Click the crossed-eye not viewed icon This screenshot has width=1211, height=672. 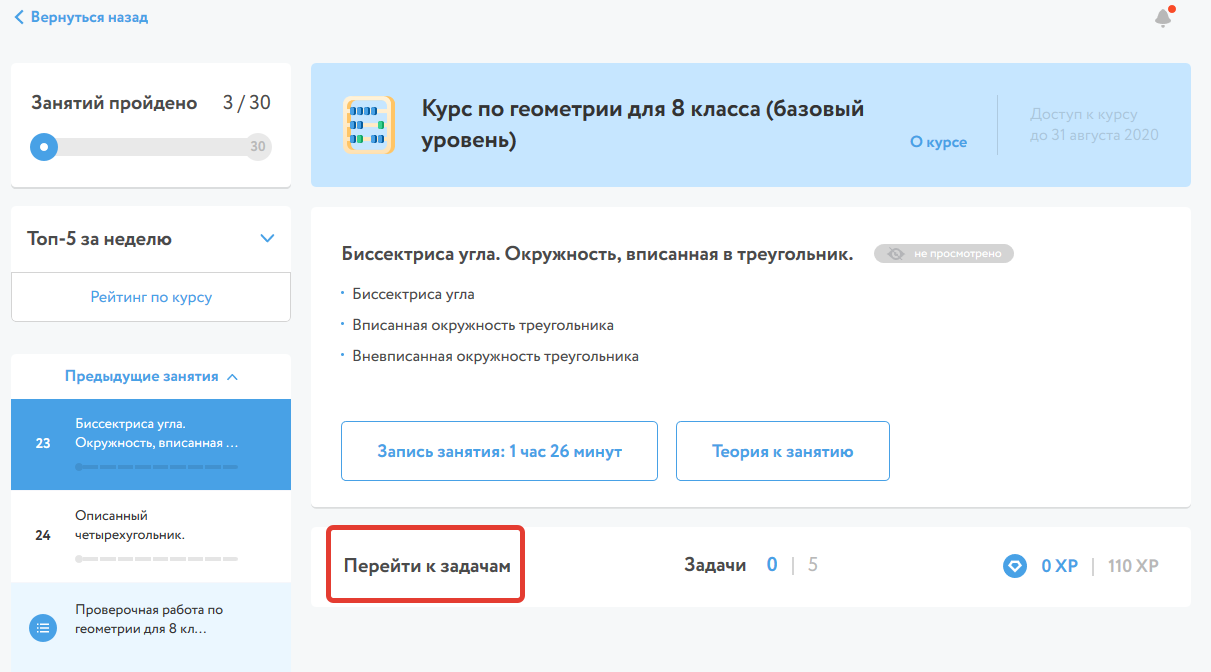[895, 254]
